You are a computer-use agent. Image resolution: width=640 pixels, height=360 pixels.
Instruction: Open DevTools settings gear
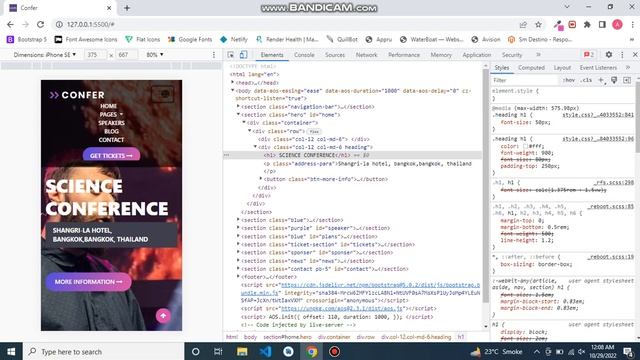tap(609, 54)
